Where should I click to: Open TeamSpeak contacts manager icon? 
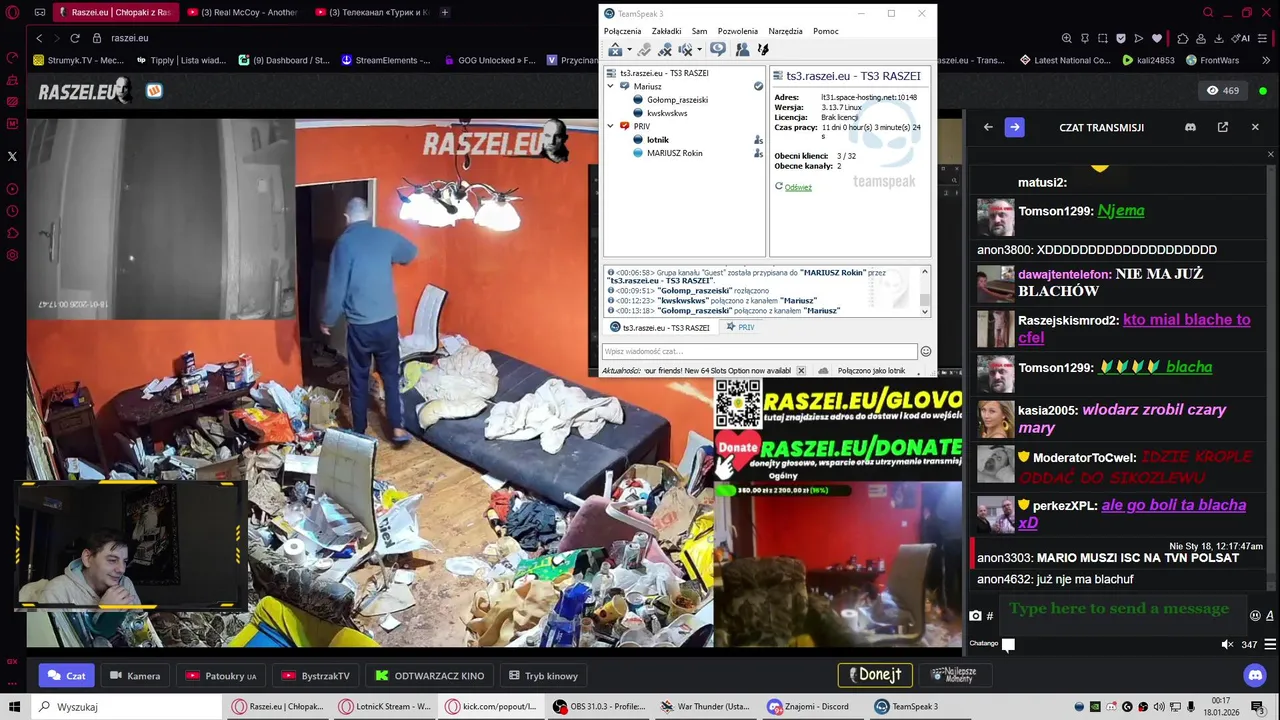742,49
